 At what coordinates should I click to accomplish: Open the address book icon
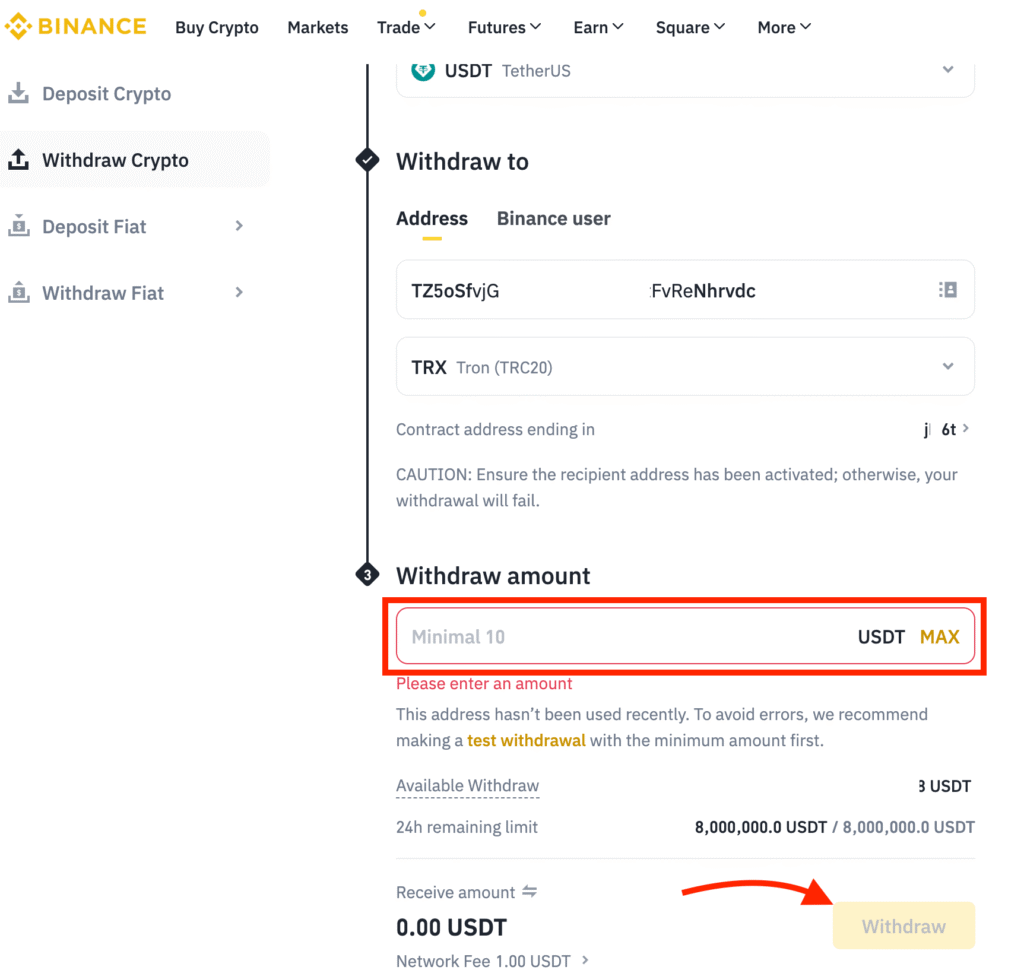(x=947, y=290)
